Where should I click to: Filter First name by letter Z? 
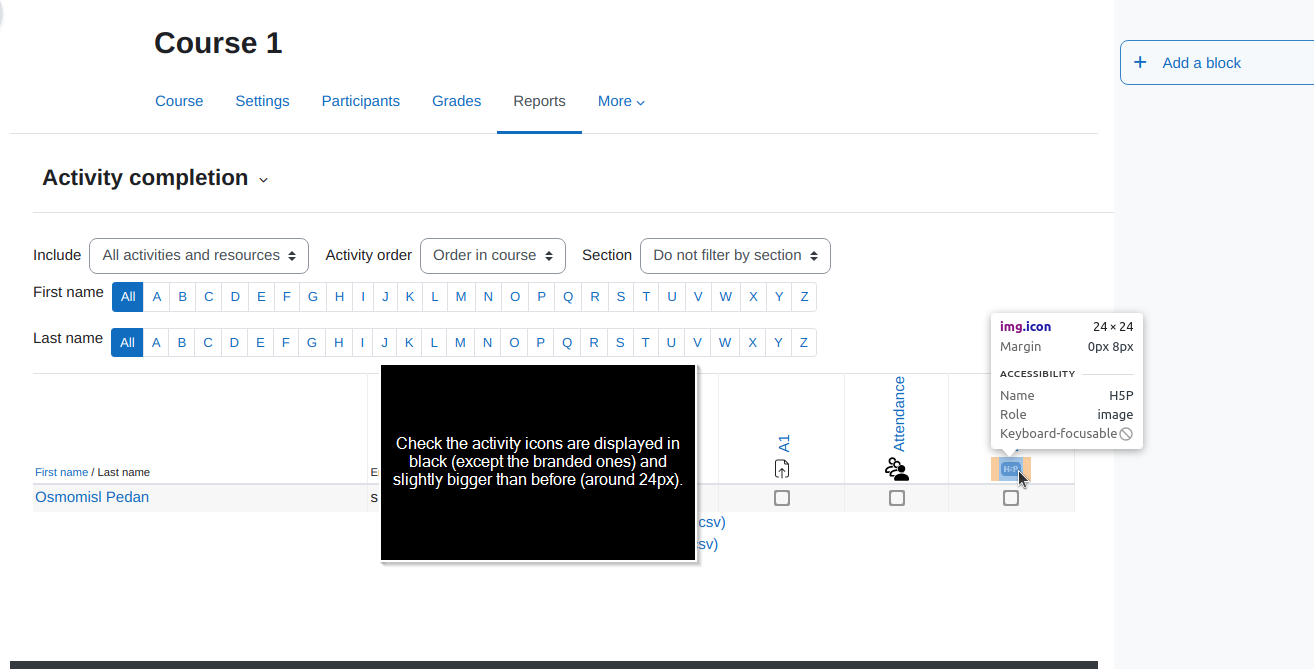(804, 297)
